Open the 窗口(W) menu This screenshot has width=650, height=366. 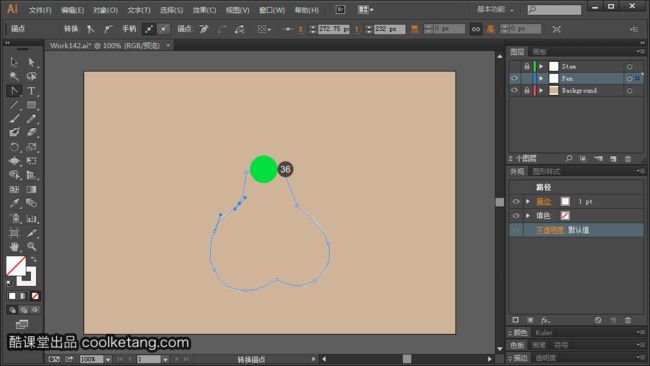(x=272, y=10)
